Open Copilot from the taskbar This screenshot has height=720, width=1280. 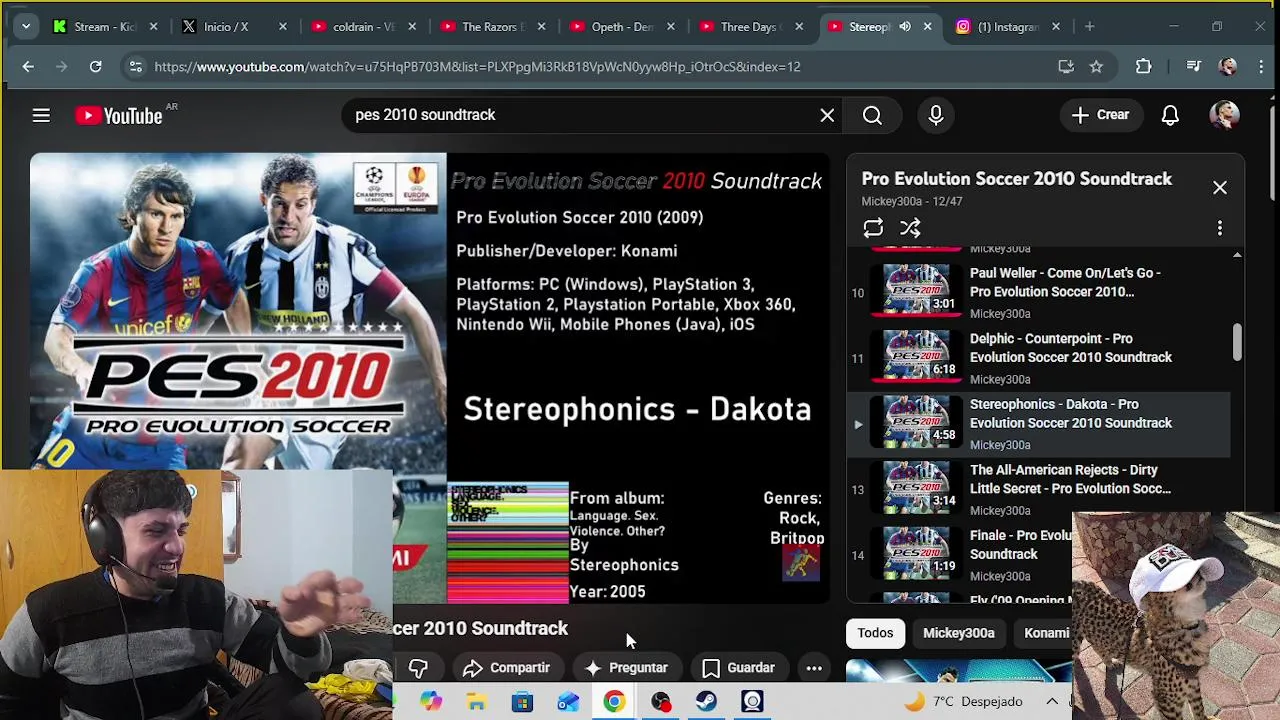pos(430,702)
